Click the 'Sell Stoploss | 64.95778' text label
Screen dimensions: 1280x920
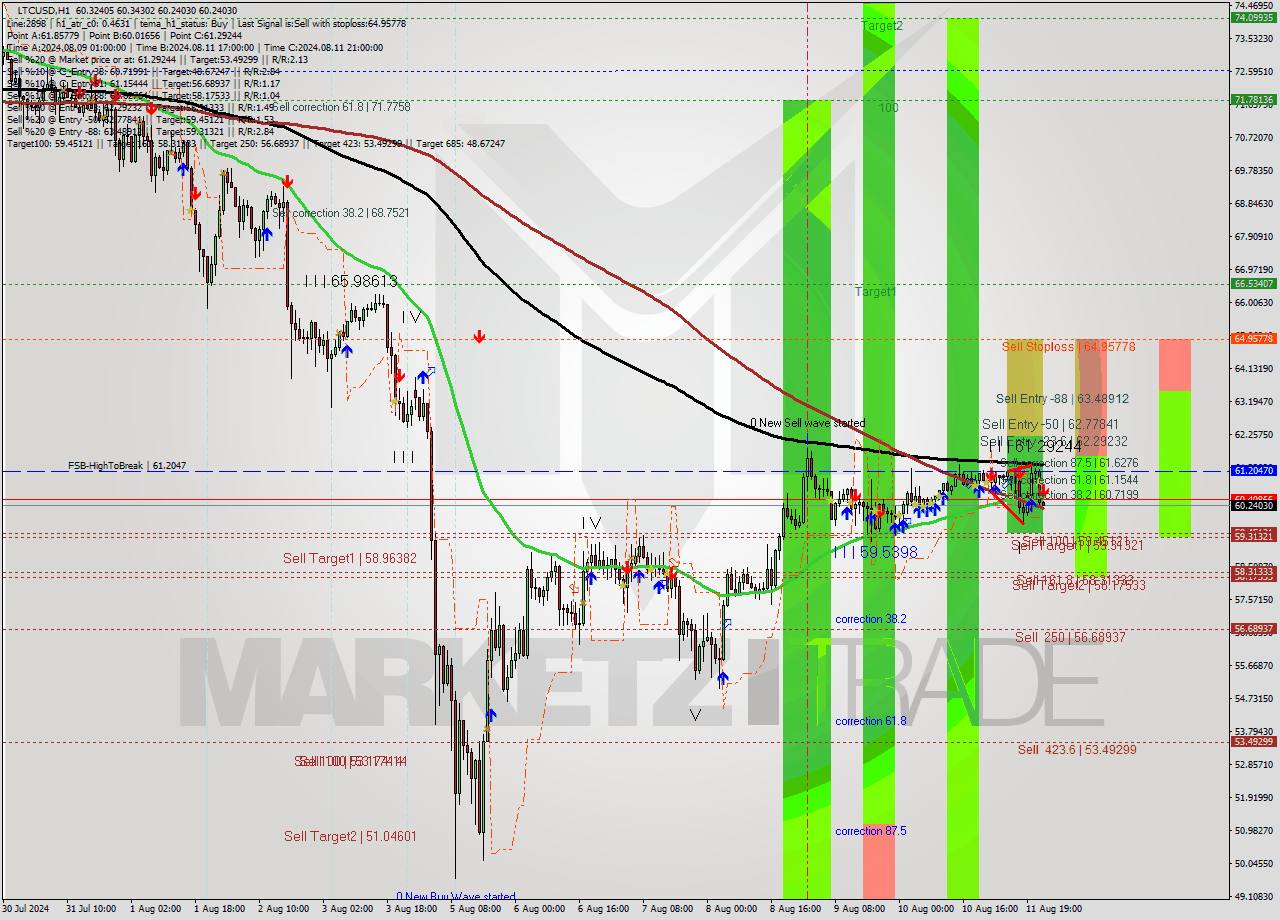pyautogui.click(x=1069, y=347)
